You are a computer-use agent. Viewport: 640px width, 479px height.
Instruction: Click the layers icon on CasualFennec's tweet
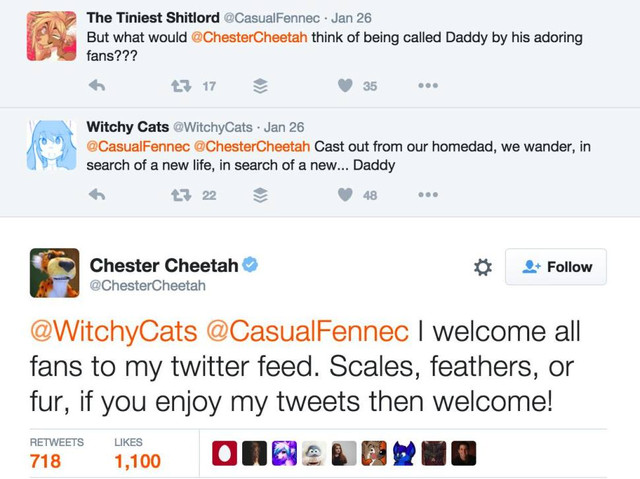pyautogui.click(x=260, y=86)
